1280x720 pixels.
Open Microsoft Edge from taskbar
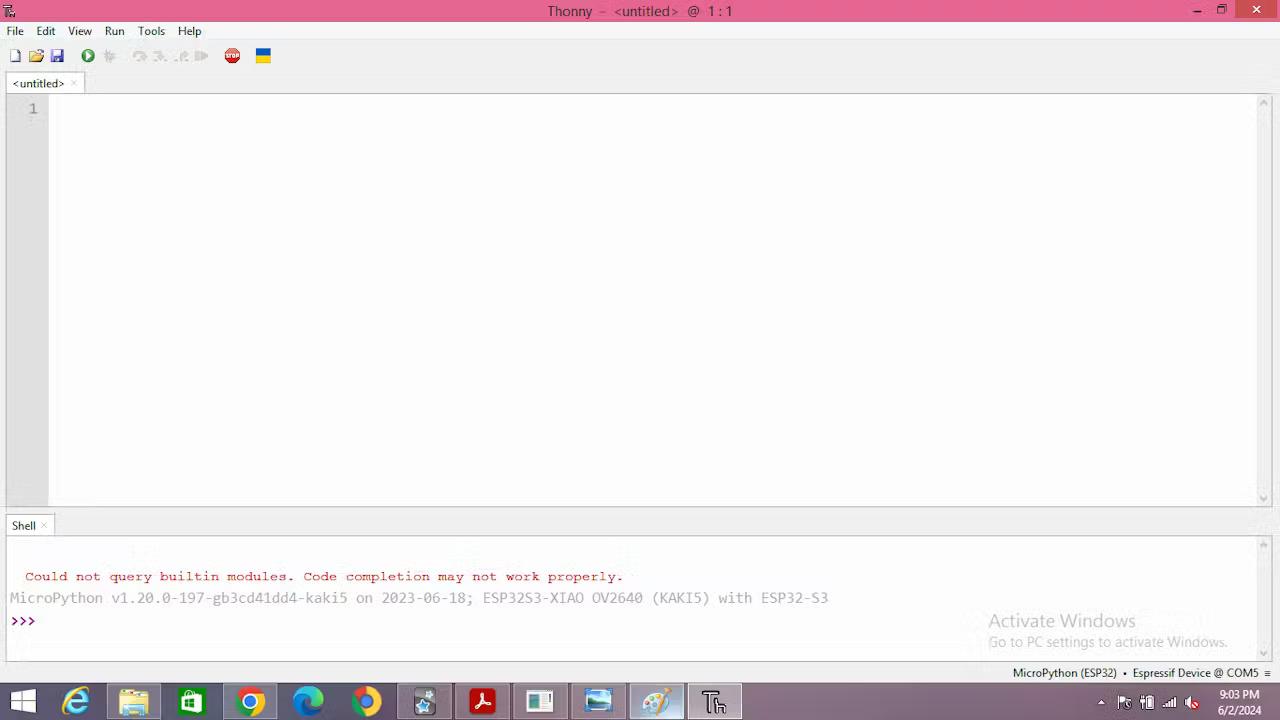tap(308, 702)
